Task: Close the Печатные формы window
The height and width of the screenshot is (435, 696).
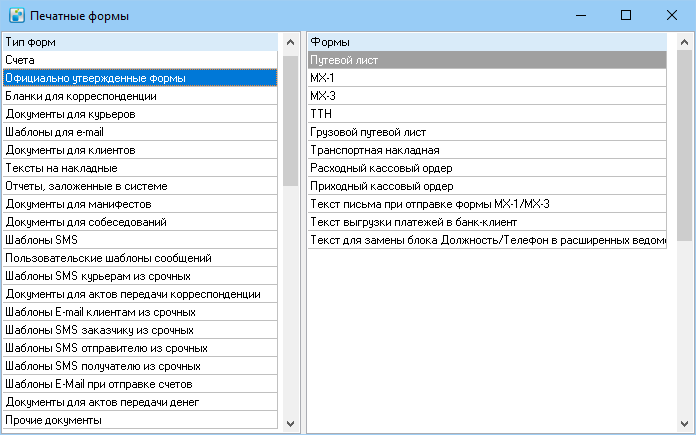Action: (672, 16)
